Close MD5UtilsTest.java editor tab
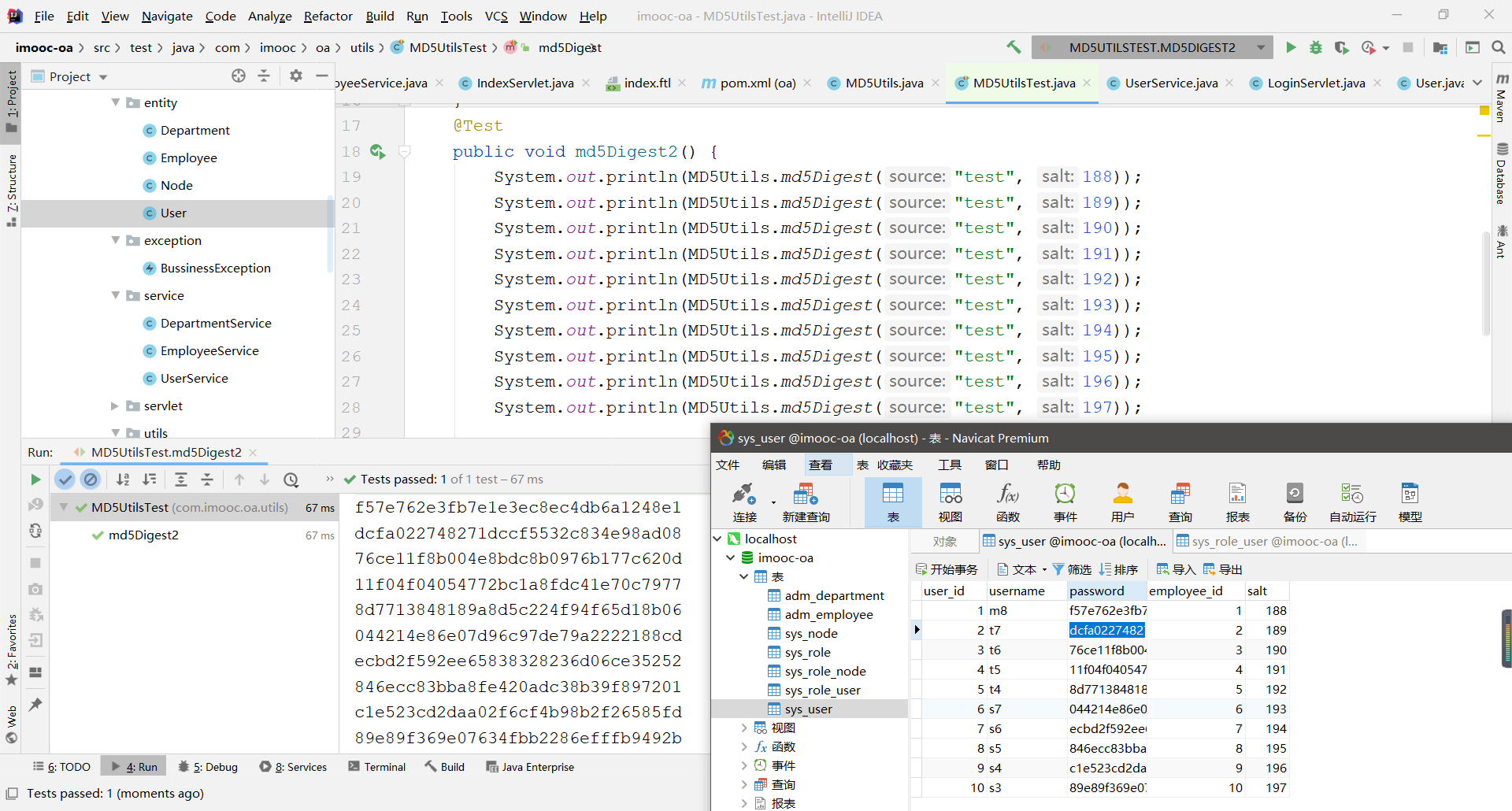 click(x=1087, y=83)
